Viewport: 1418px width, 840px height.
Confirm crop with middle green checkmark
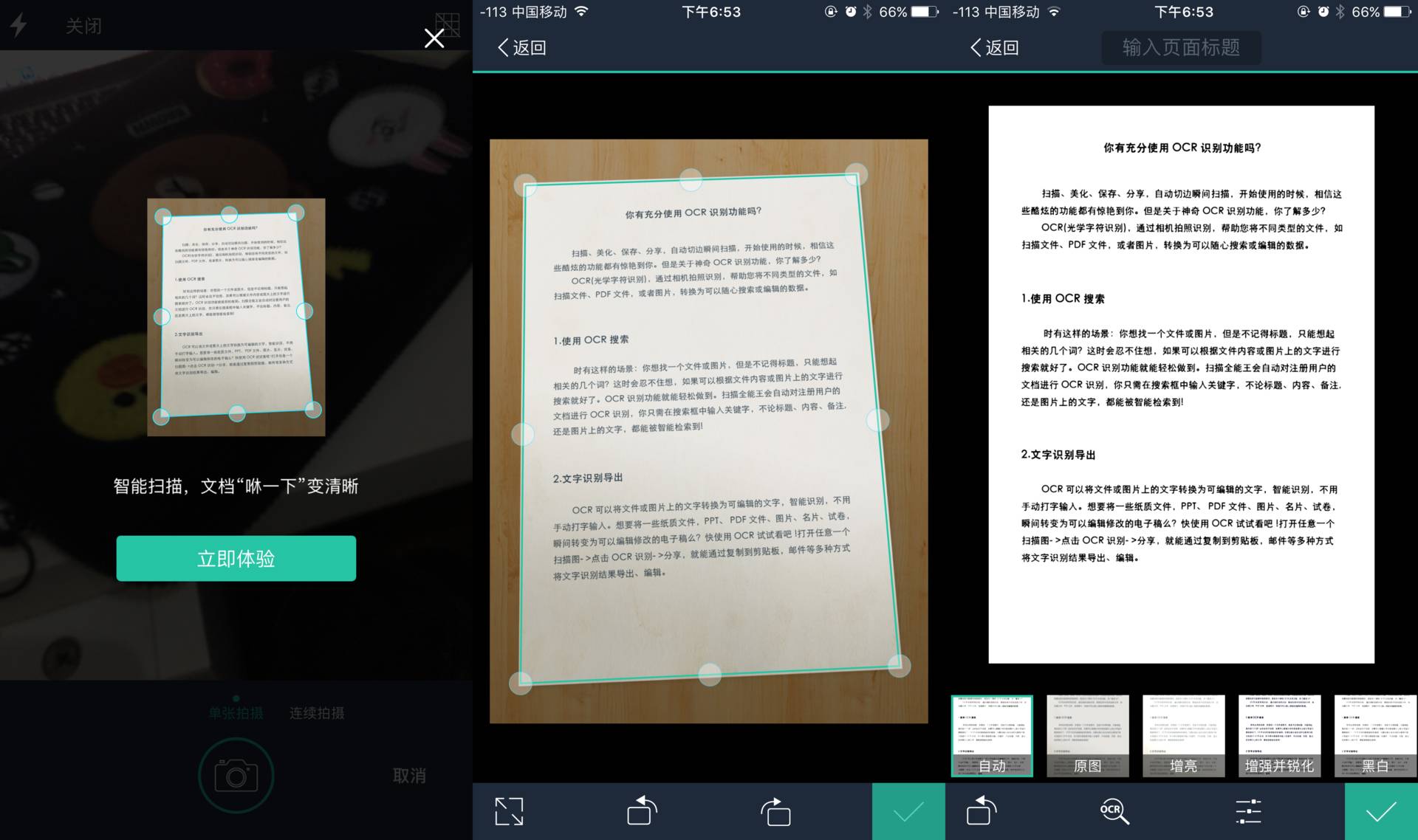click(x=908, y=811)
